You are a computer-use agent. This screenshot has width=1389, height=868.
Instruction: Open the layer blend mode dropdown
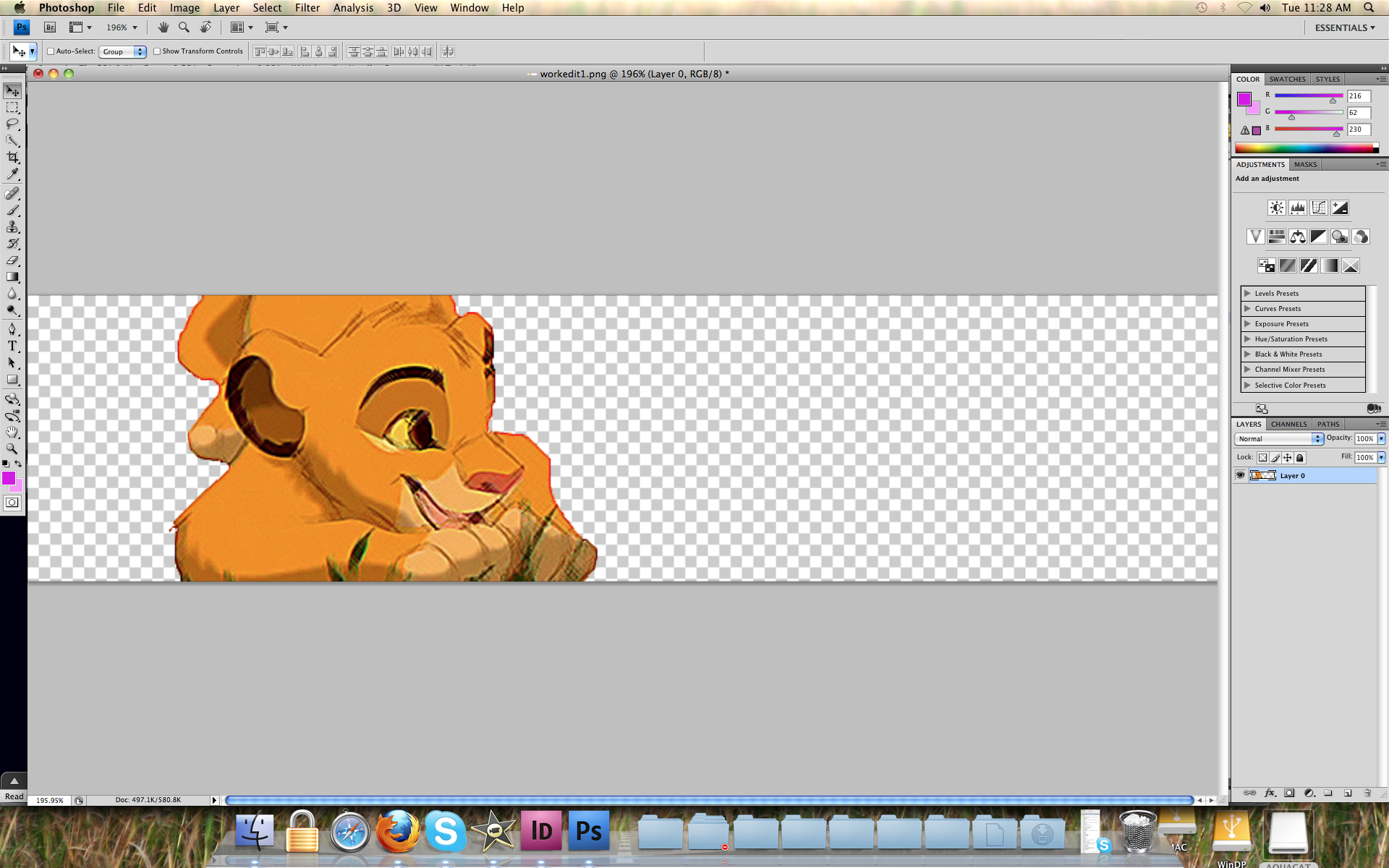1278,439
